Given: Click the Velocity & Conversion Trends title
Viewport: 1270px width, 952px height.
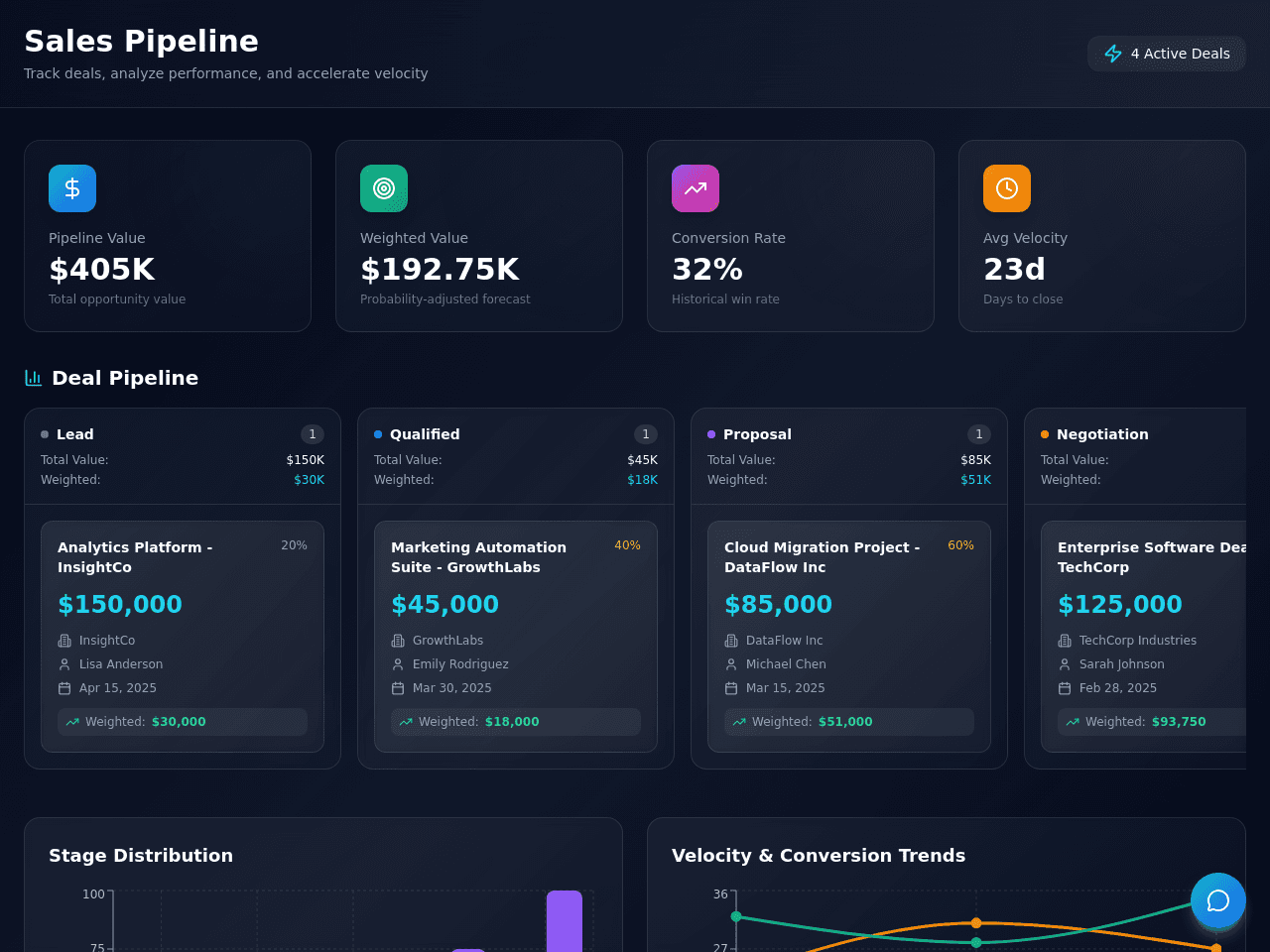Looking at the screenshot, I should (x=819, y=856).
